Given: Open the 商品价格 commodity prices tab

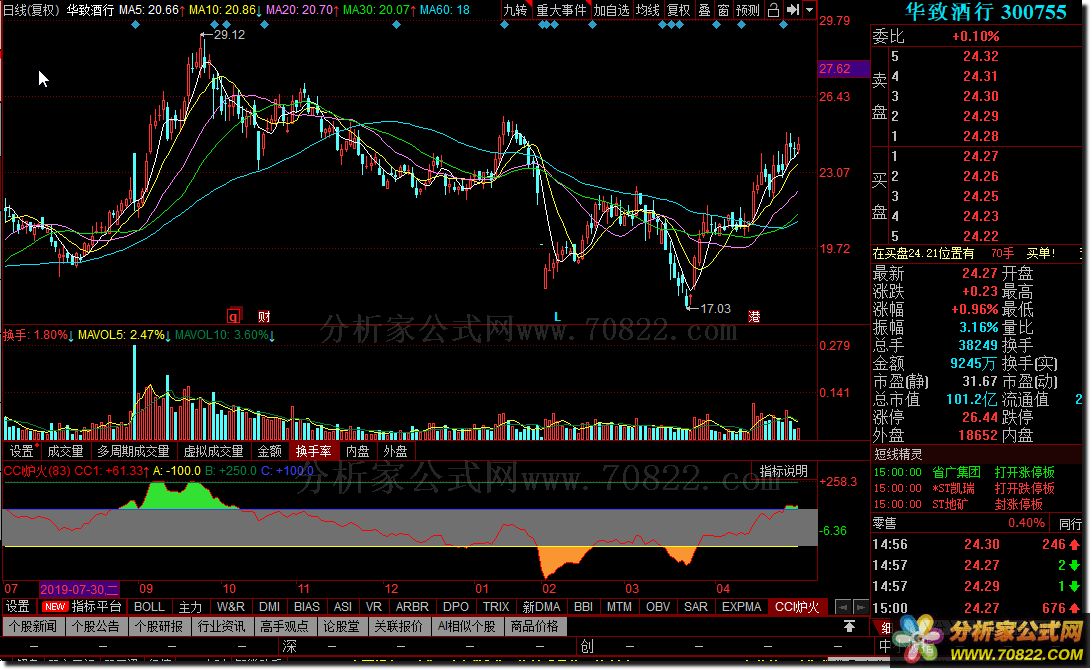Looking at the screenshot, I should click(x=534, y=626).
